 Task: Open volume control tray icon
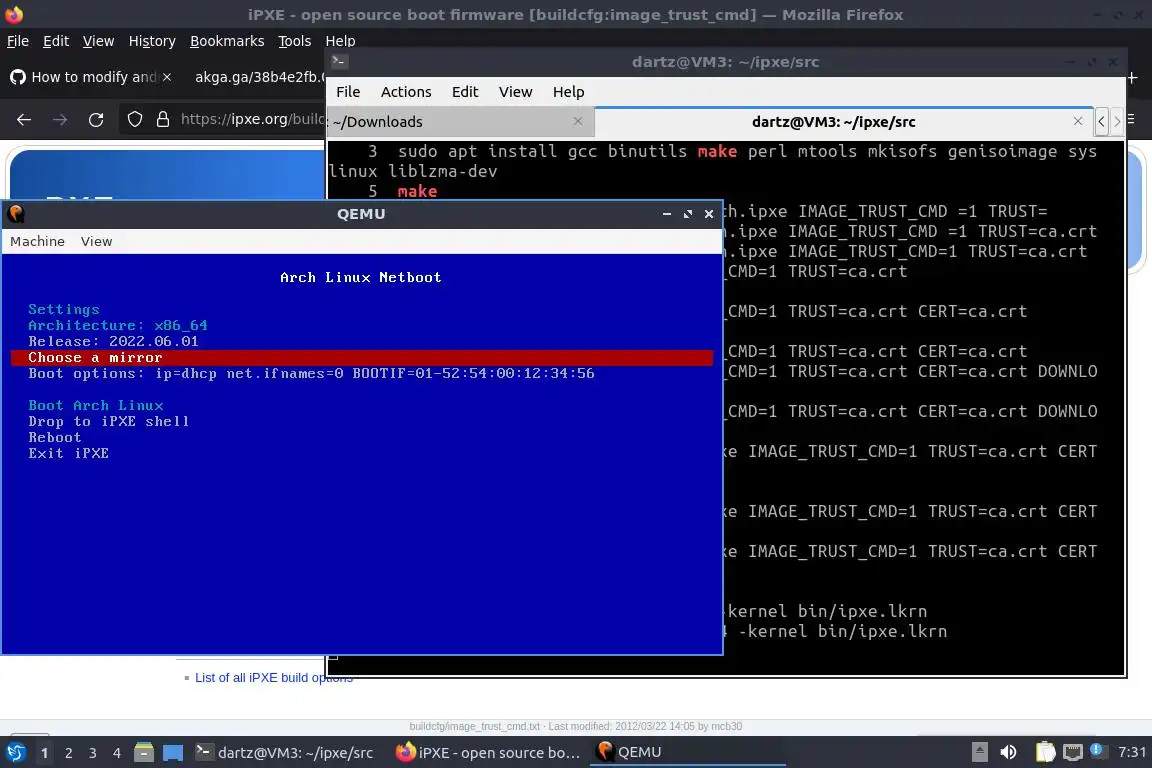click(1009, 752)
